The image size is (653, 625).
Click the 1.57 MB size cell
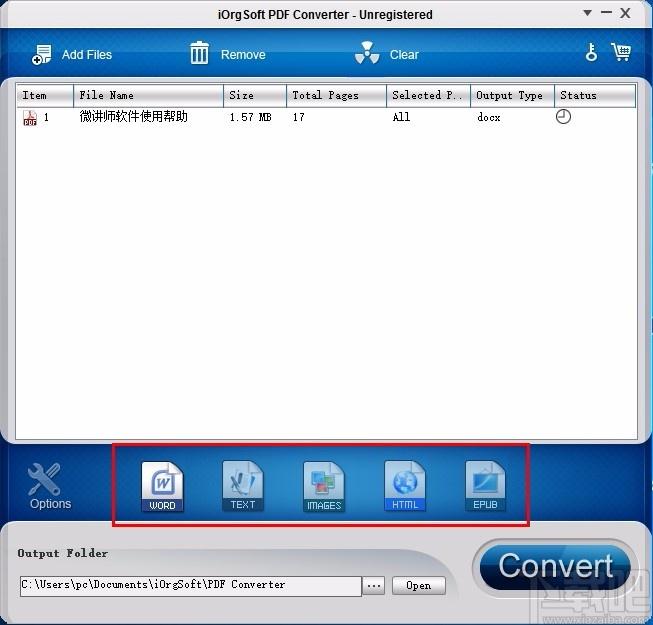(x=251, y=117)
